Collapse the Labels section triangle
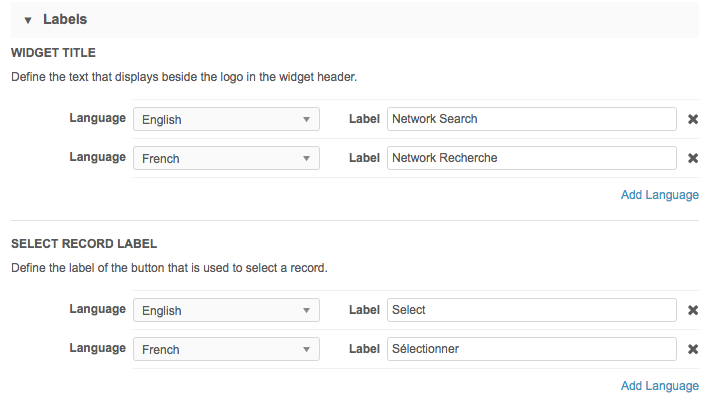Viewport: 706px width, 409px height. click(x=28, y=20)
